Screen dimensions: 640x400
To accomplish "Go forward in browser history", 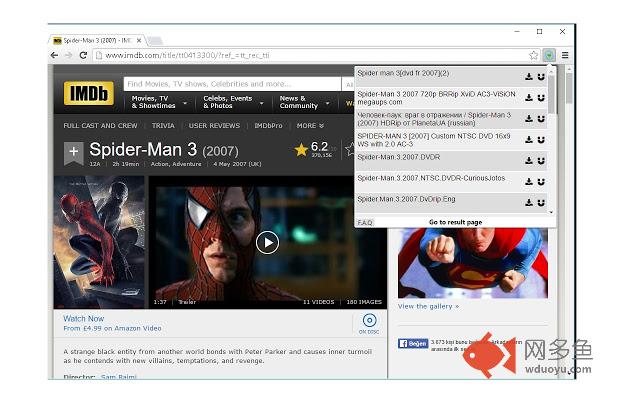I will [69, 55].
